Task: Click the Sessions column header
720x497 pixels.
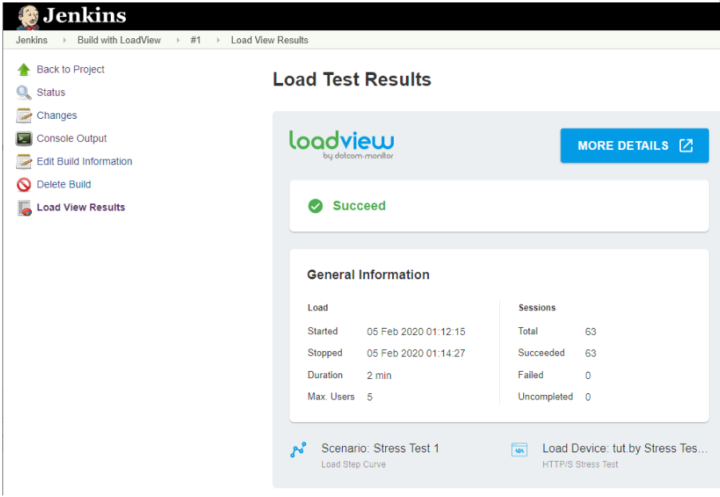Action: pos(537,308)
